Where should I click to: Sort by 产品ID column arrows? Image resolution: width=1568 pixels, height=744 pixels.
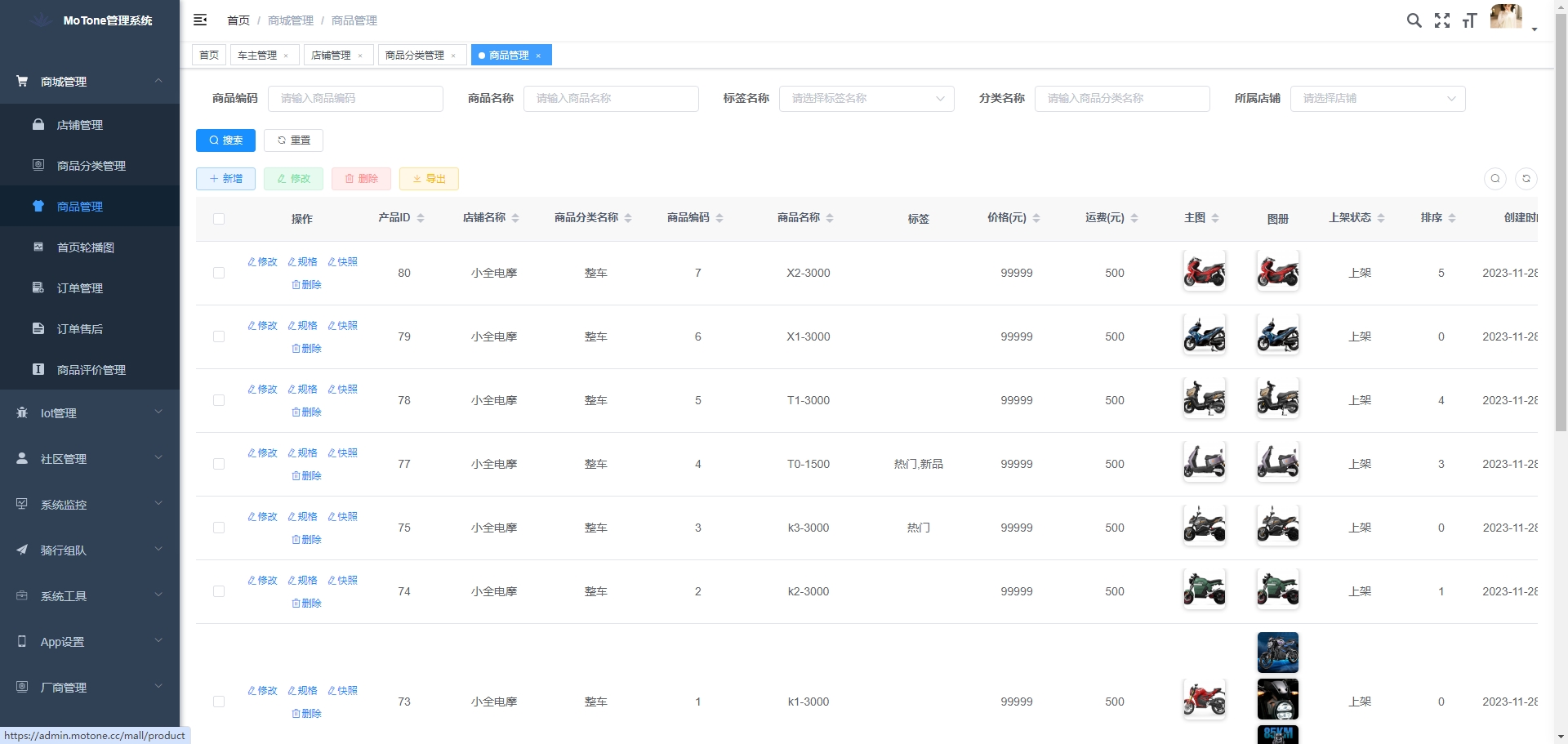pos(421,218)
